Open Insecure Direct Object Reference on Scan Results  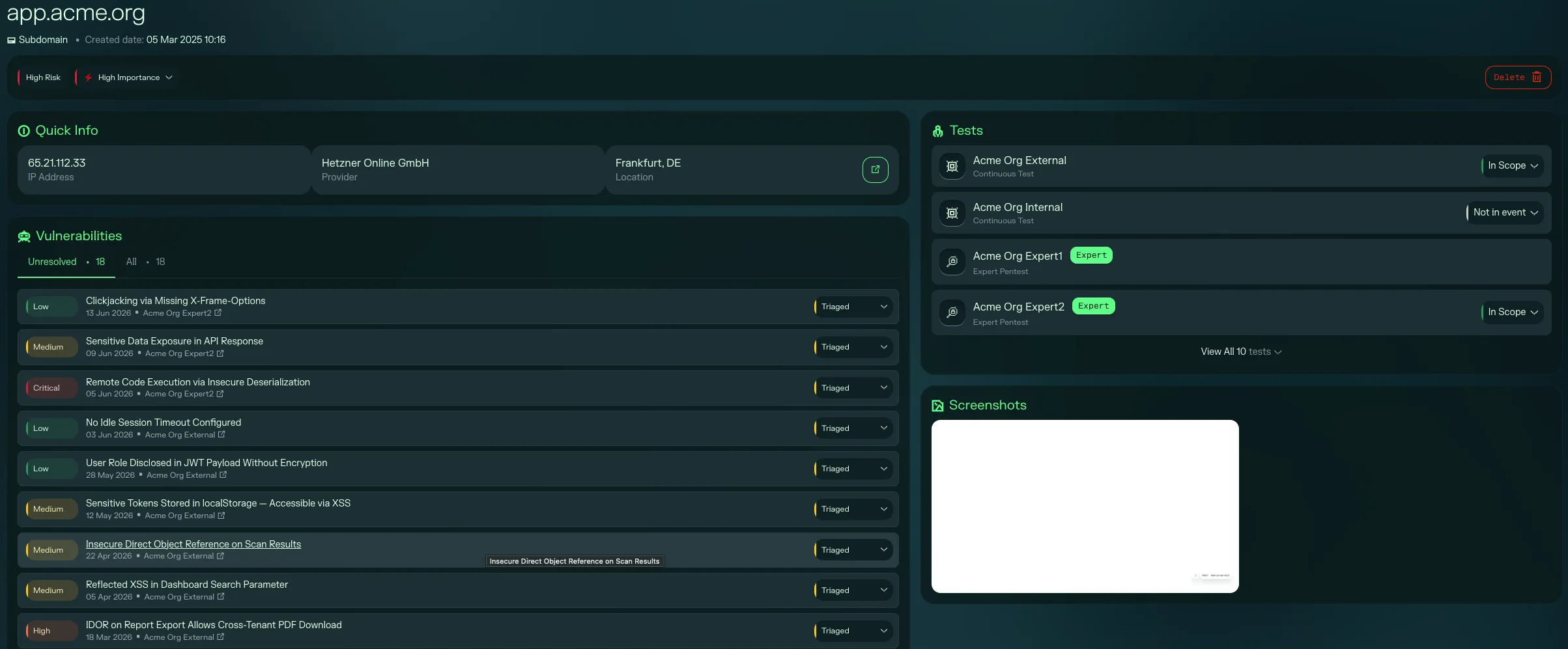(x=193, y=544)
